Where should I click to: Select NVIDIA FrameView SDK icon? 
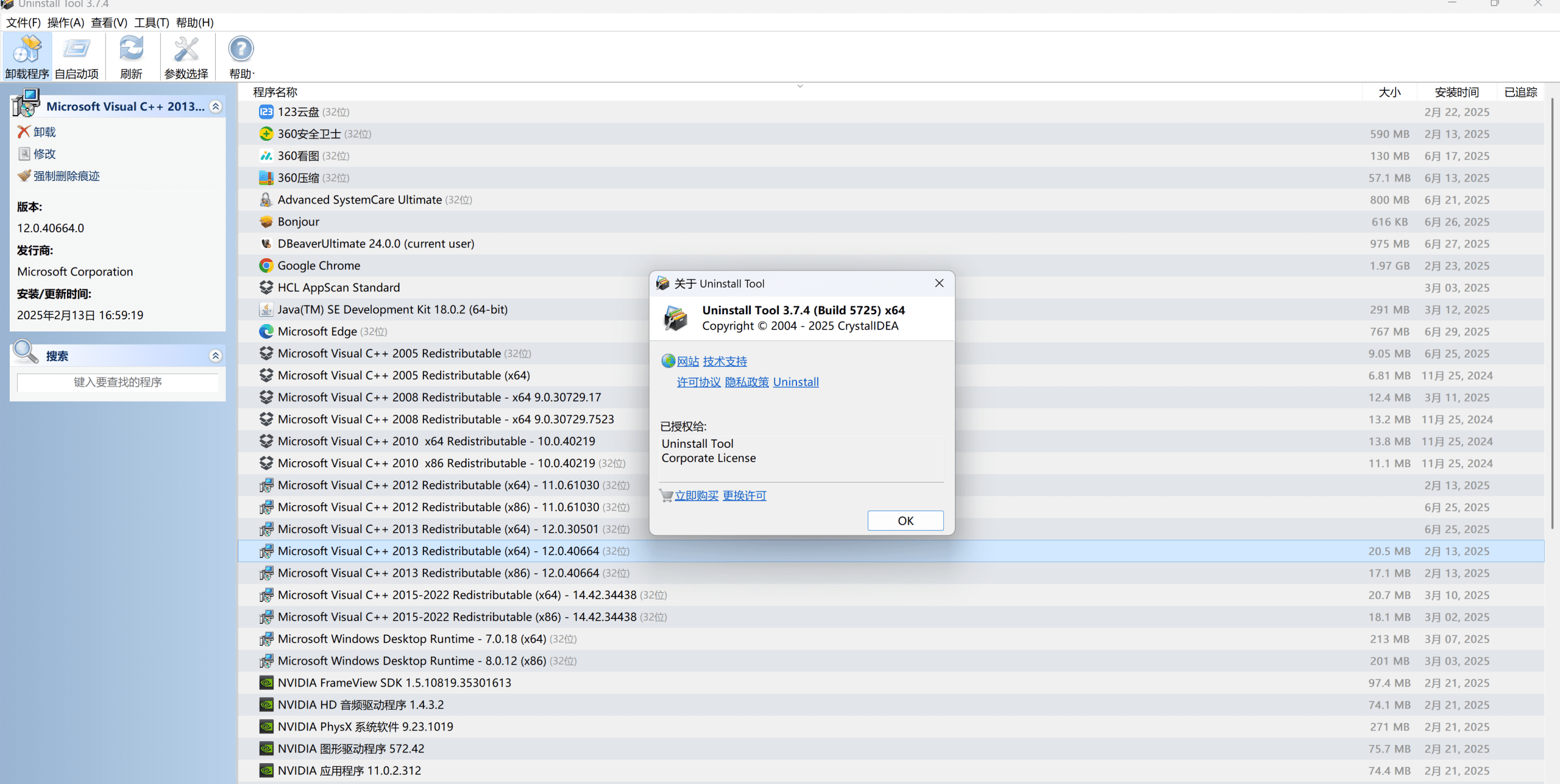click(x=266, y=683)
